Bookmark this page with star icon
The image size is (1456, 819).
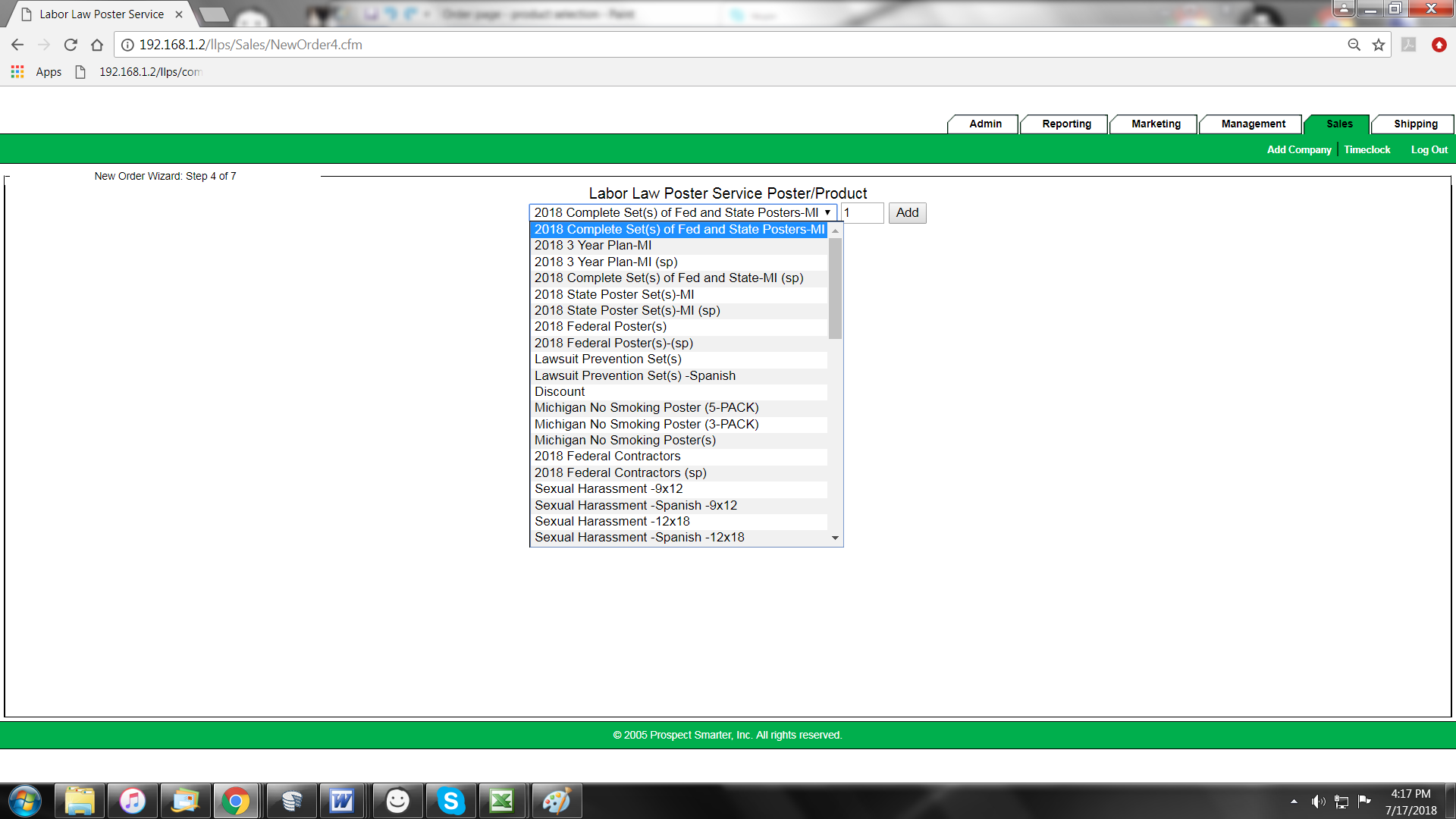click(1379, 45)
